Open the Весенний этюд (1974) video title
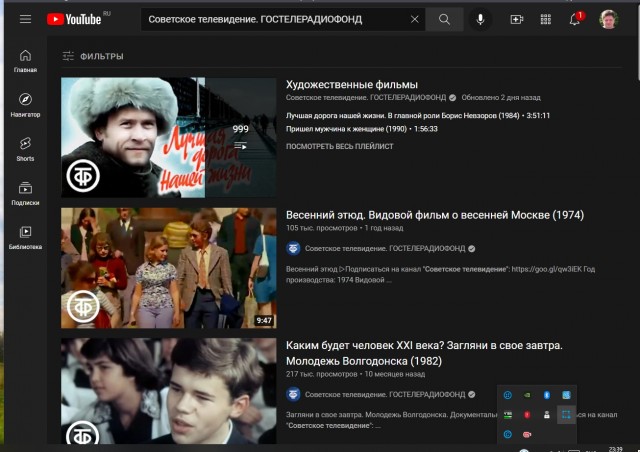Screen dimensions: 640x452 [435, 215]
